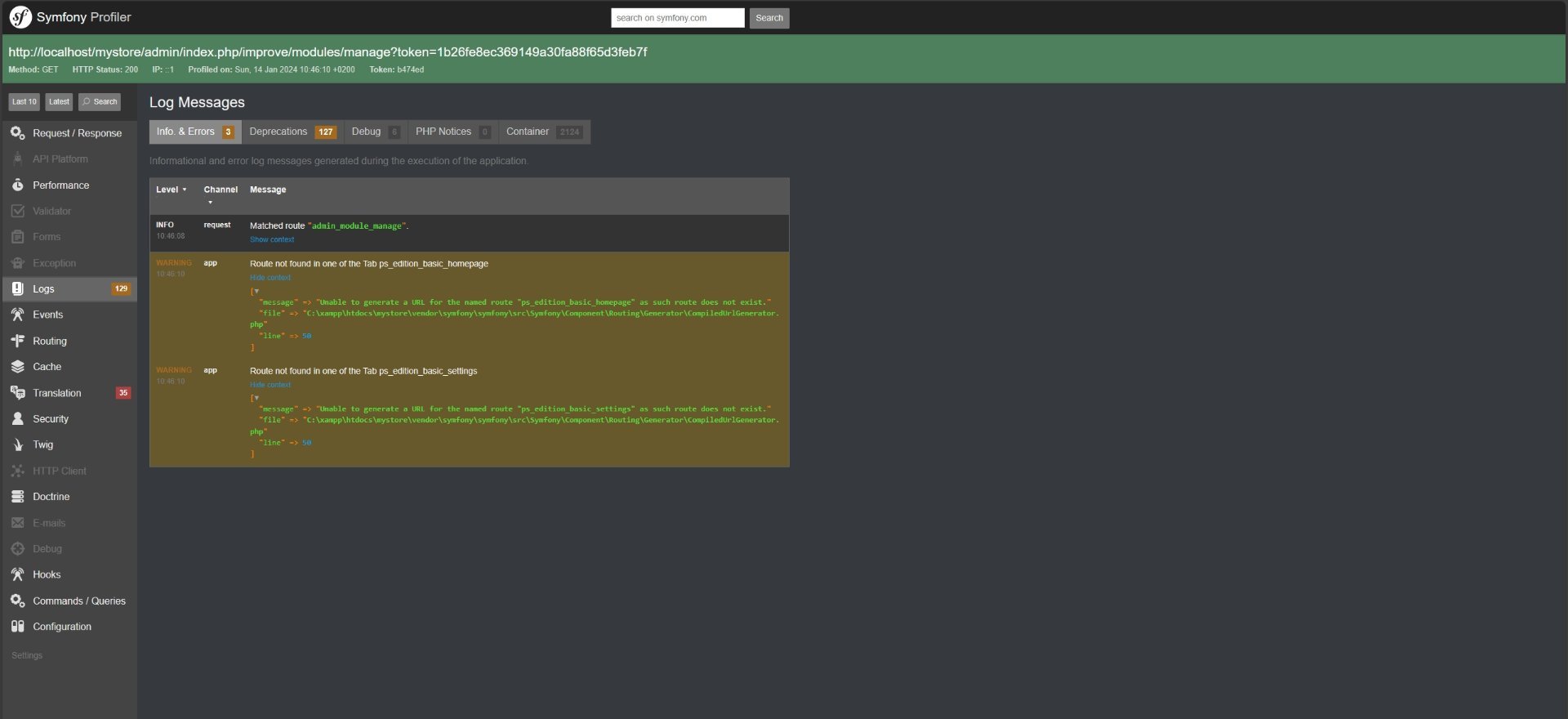Open the Doctrine database icon

17,497
